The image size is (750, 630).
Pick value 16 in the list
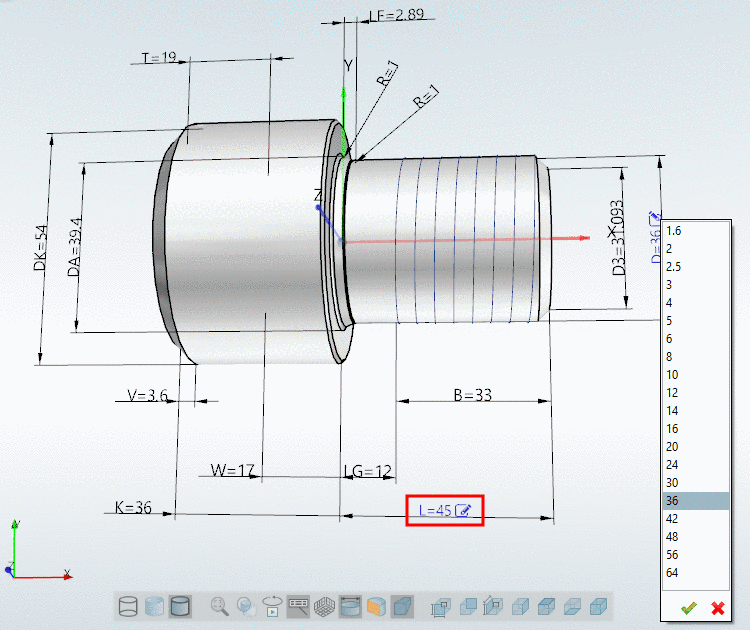(x=696, y=429)
